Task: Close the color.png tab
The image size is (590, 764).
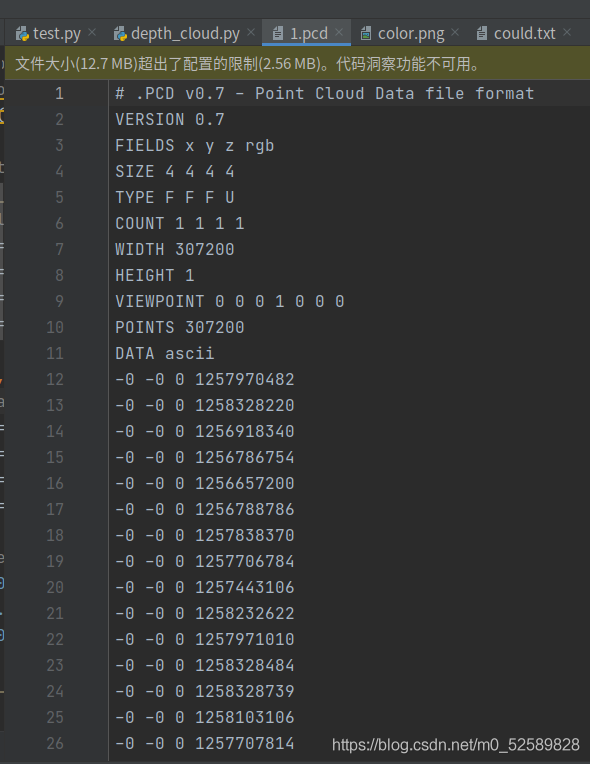Action: tap(455, 33)
